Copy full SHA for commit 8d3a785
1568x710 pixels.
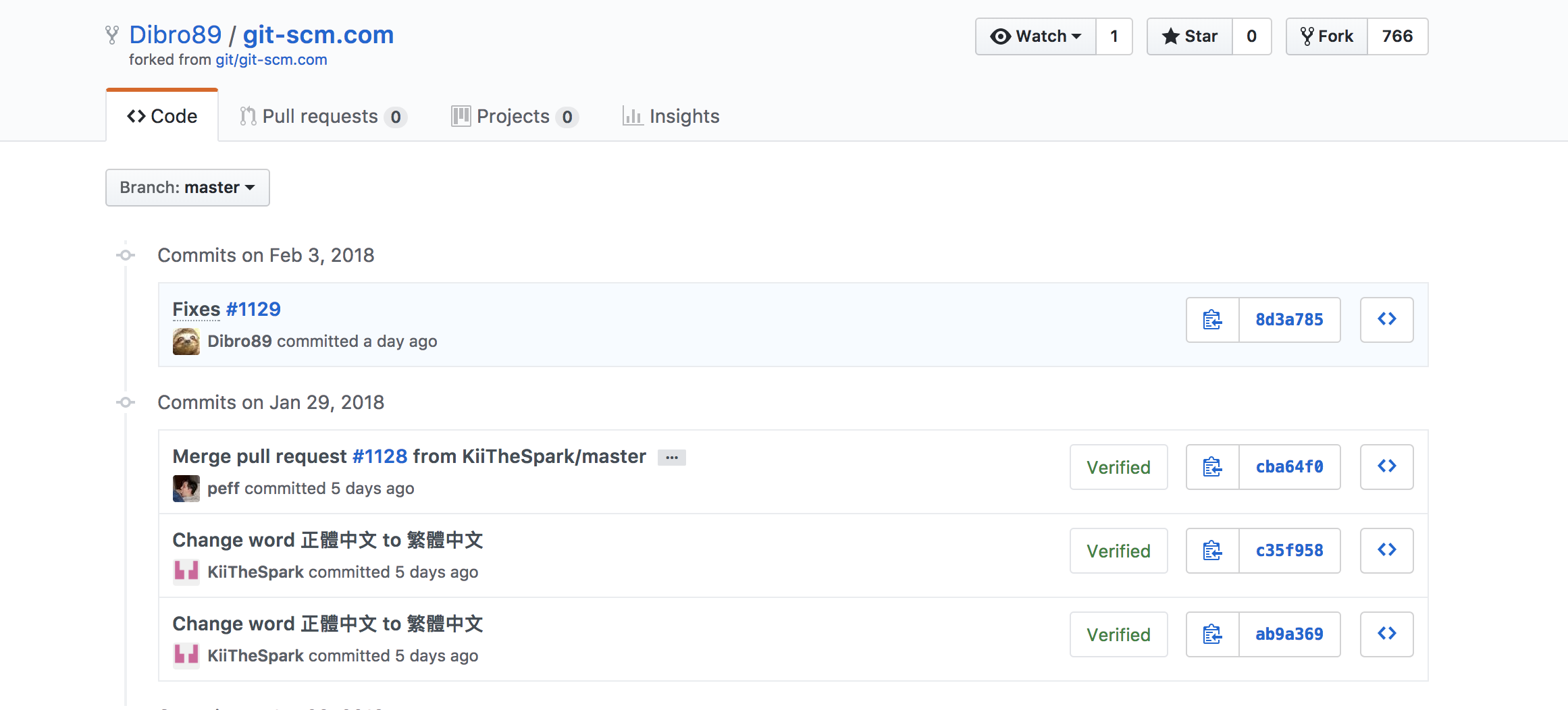(x=1213, y=320)
